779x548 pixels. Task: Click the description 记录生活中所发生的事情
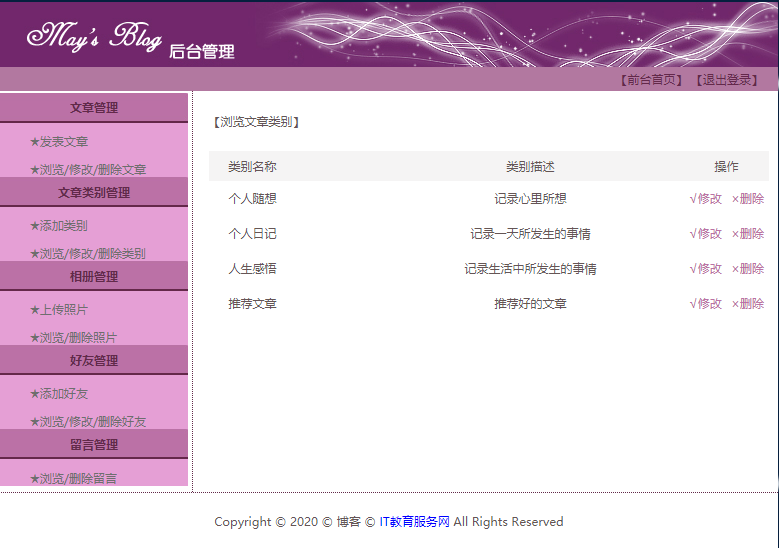point(530,269)
